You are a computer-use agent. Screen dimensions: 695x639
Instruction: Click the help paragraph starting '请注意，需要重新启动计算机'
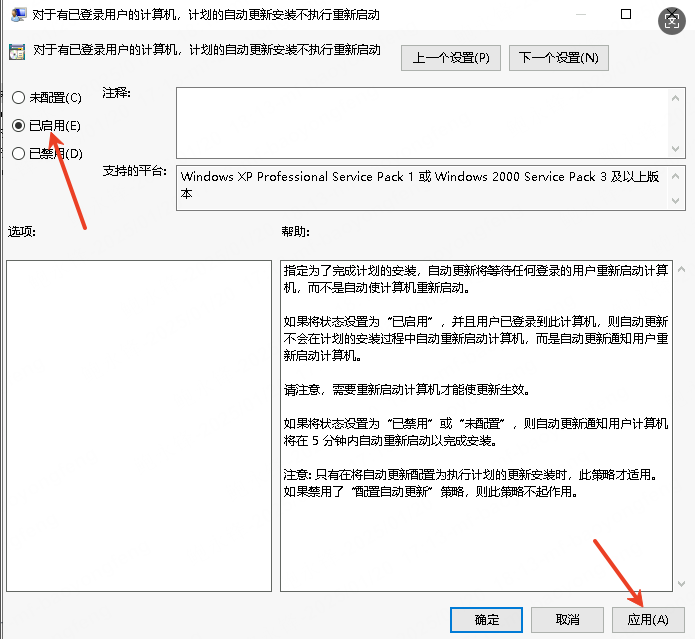pyautogui.click(x=406, y=390)
